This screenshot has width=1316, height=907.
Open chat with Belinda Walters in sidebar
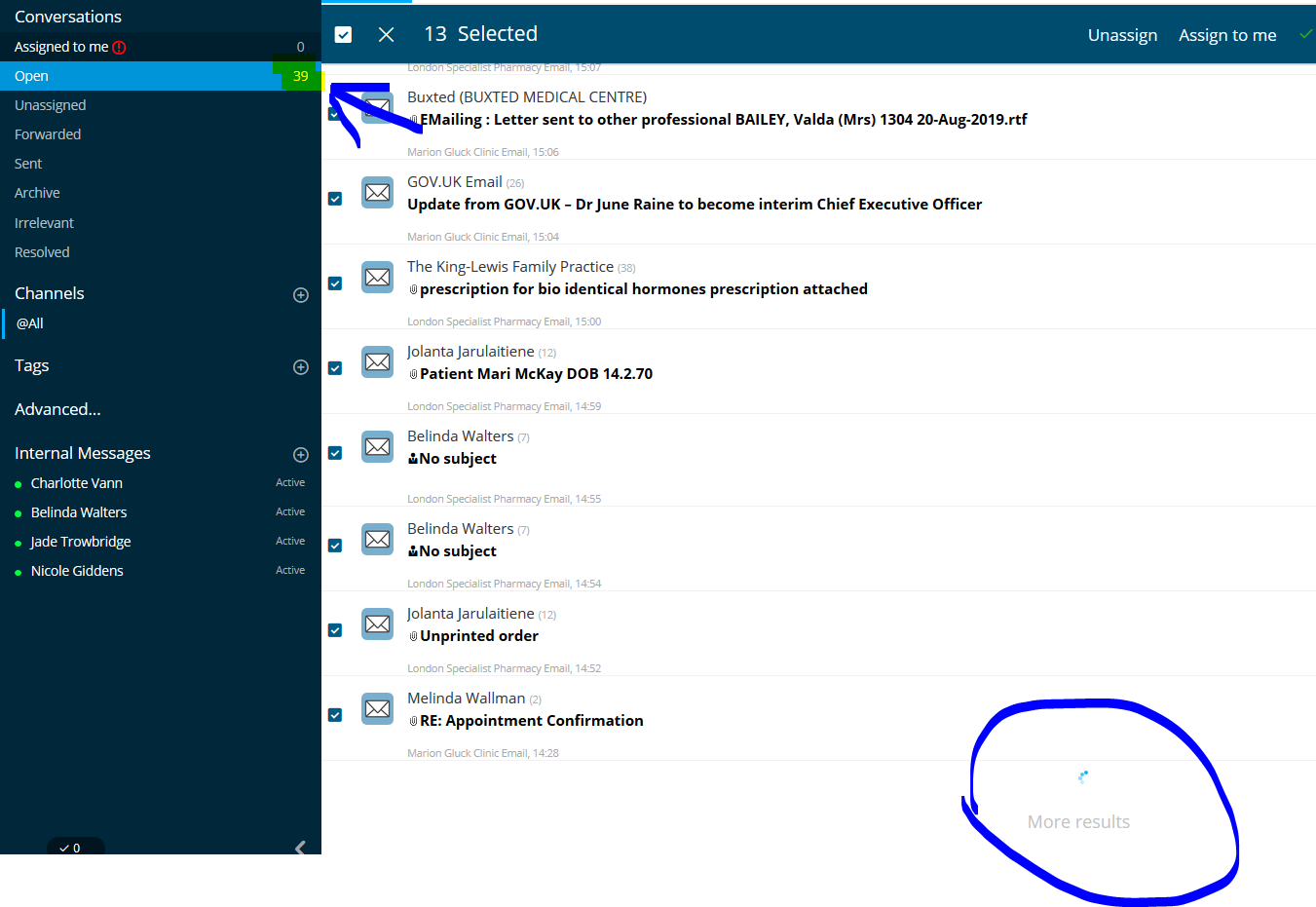[79, 512]
